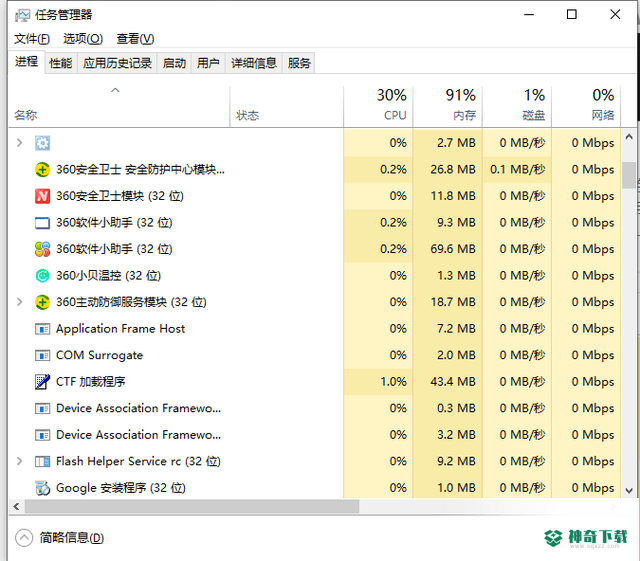Click the red N icon of 360安全卫士模块
Viewport: 640px width, 561px height.
42,196
